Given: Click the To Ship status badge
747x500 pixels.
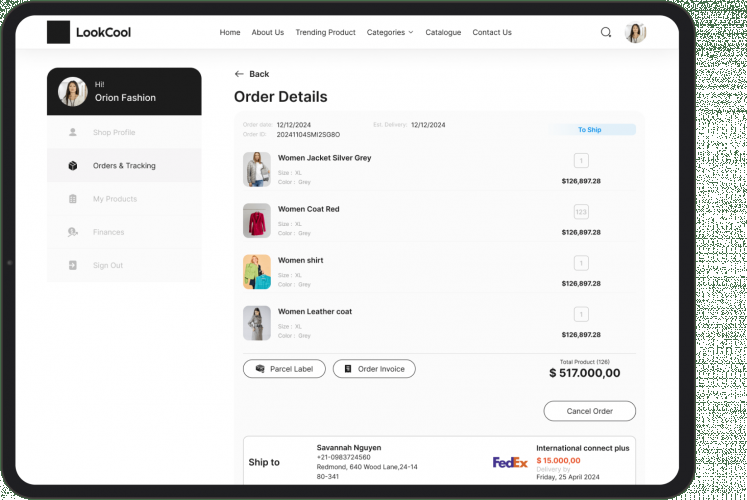Looking at the screenshot, I should 590,130.
